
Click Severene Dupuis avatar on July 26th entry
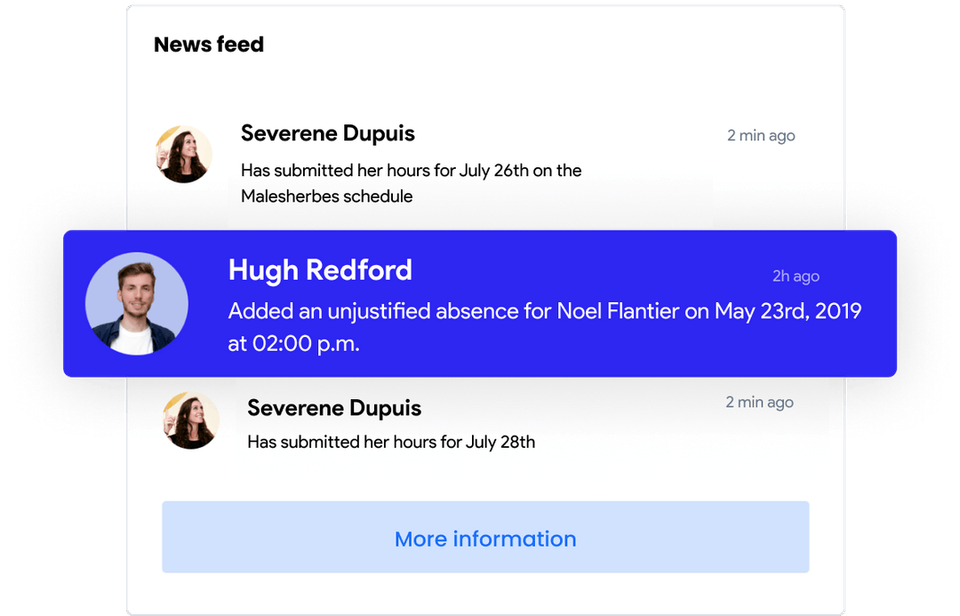(x=184, y=154)
